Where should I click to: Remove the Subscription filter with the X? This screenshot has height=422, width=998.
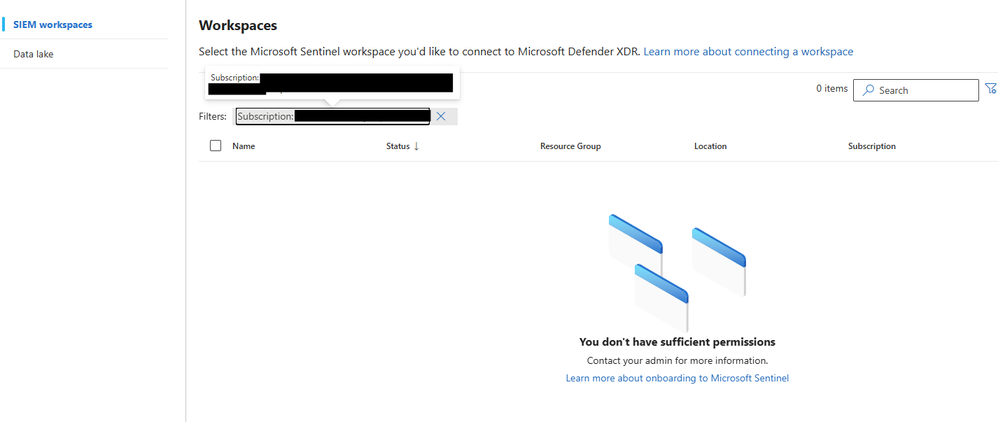pyautogui.click(x=440, y=116)
